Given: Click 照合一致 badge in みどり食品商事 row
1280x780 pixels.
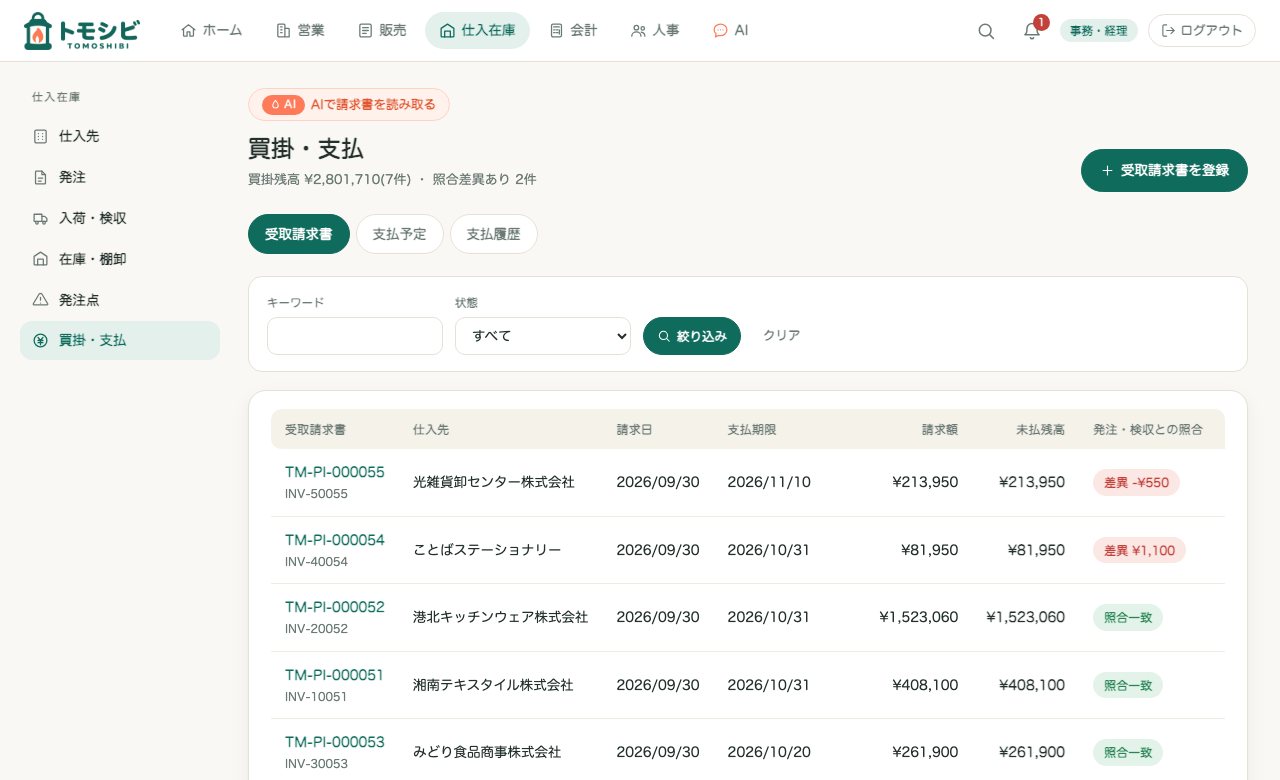Looking at the screenshot, I should point(1128,752).
